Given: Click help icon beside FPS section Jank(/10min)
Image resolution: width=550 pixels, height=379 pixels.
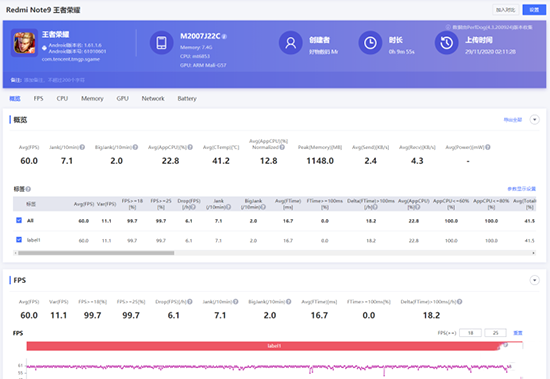Looking at the screenshot, I should point(236,301).
